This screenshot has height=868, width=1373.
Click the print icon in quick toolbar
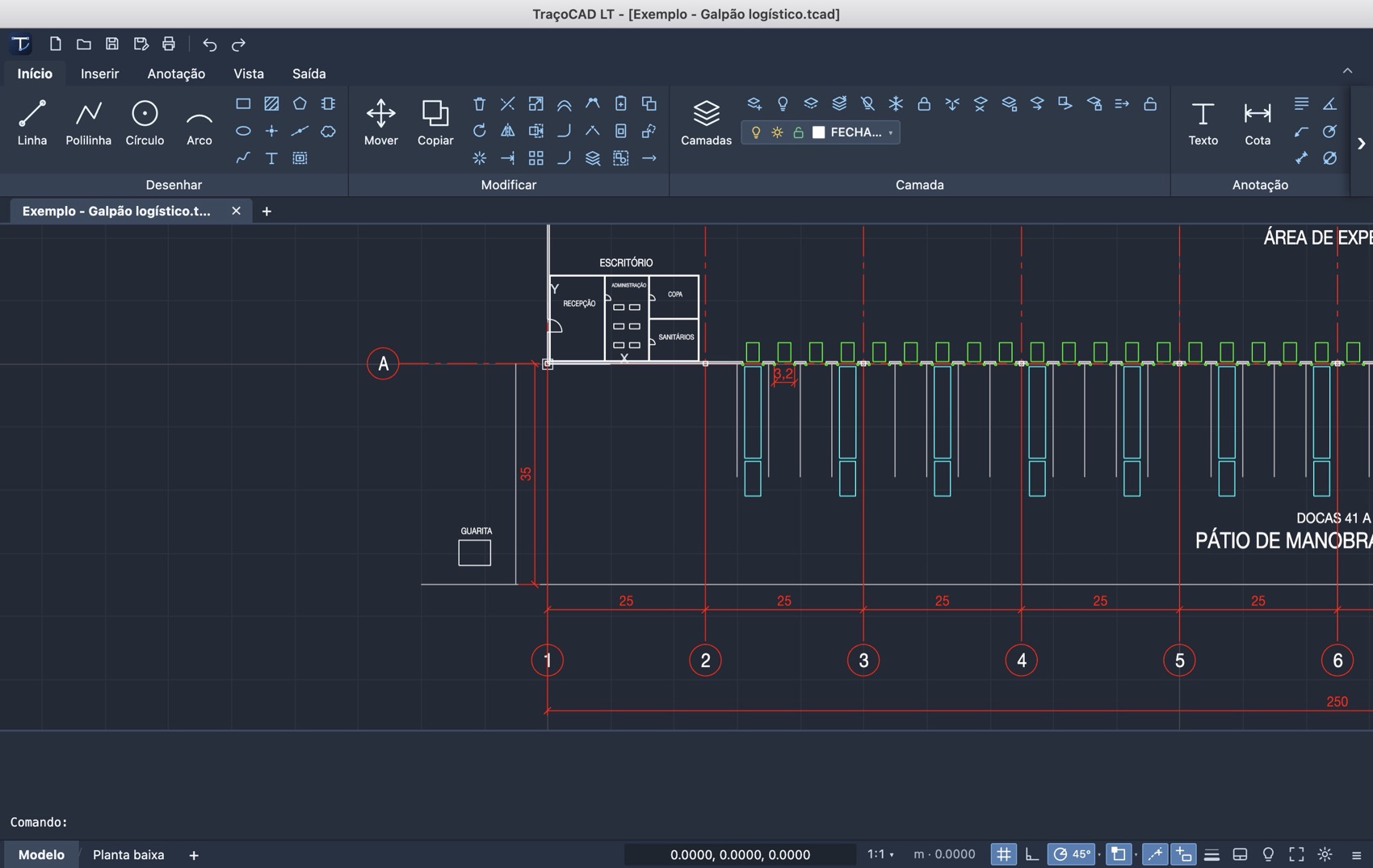169,44
